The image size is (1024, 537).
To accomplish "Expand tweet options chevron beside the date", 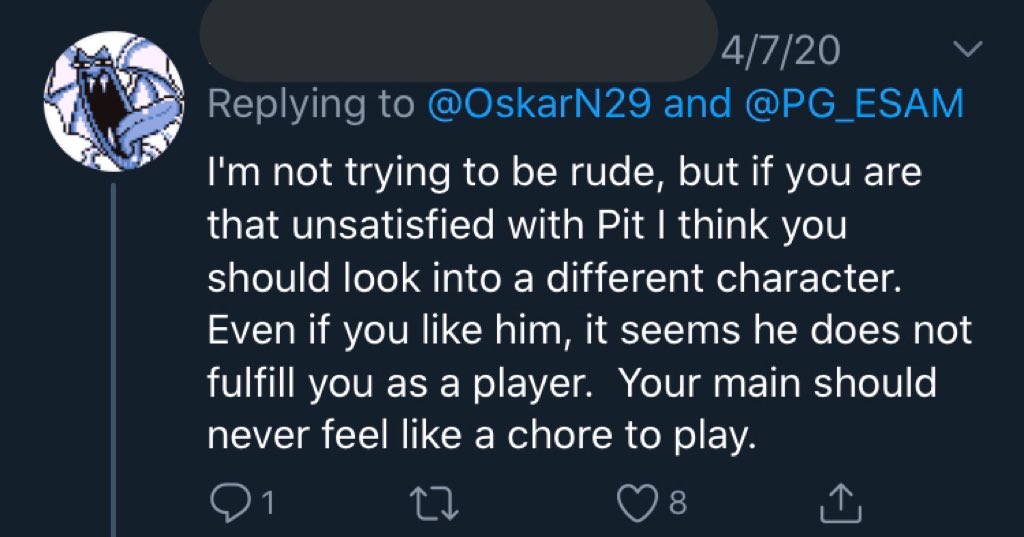I will [x=967, y=48].
